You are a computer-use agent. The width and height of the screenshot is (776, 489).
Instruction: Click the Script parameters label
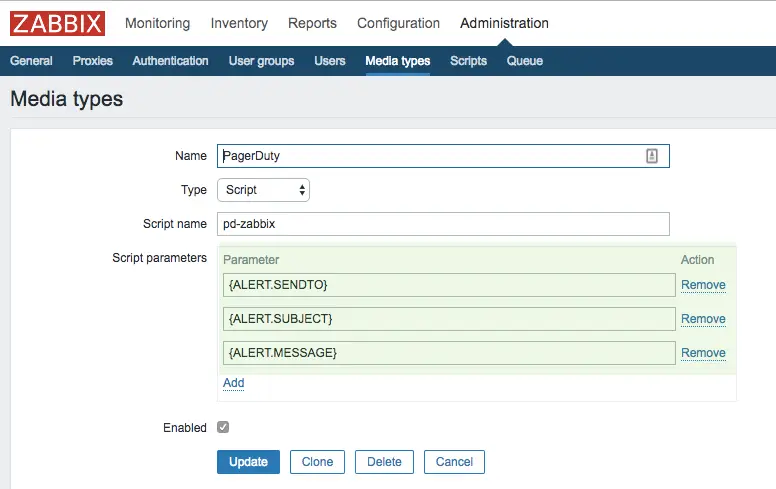(x=159, y=258)
